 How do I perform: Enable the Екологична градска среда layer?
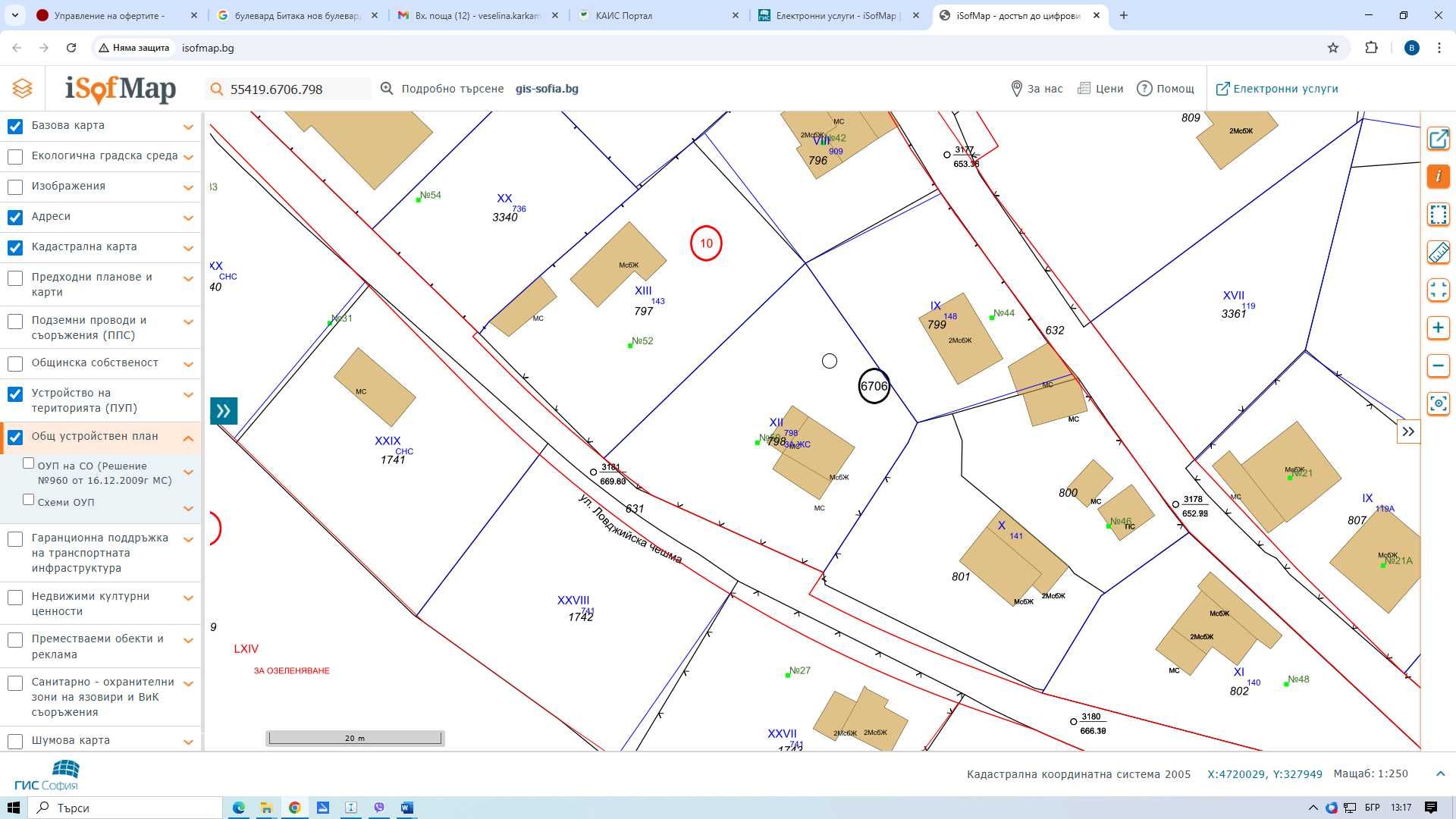pyautogui.click(x=15, y=156)
